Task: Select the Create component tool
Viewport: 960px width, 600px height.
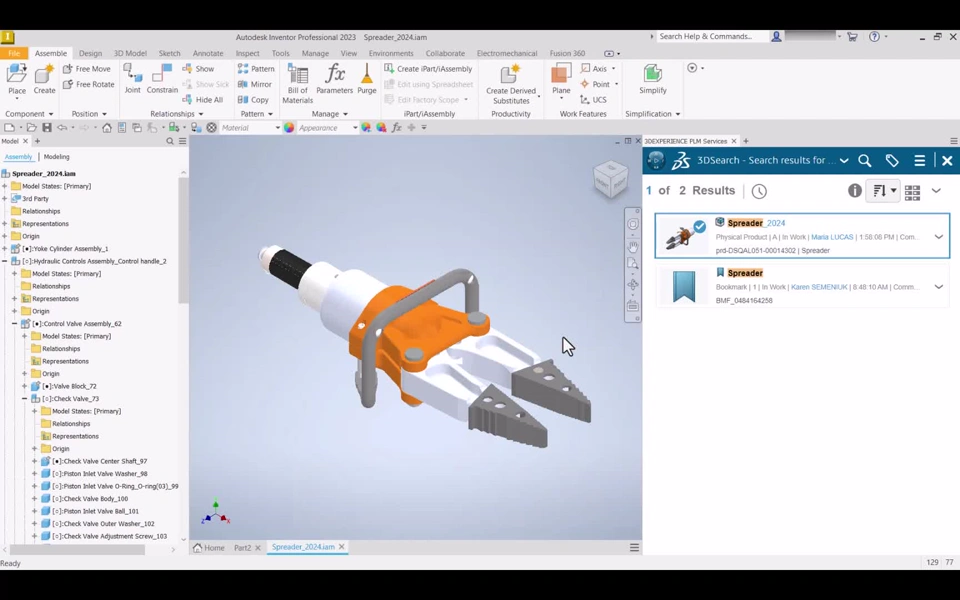Action: 44,80
